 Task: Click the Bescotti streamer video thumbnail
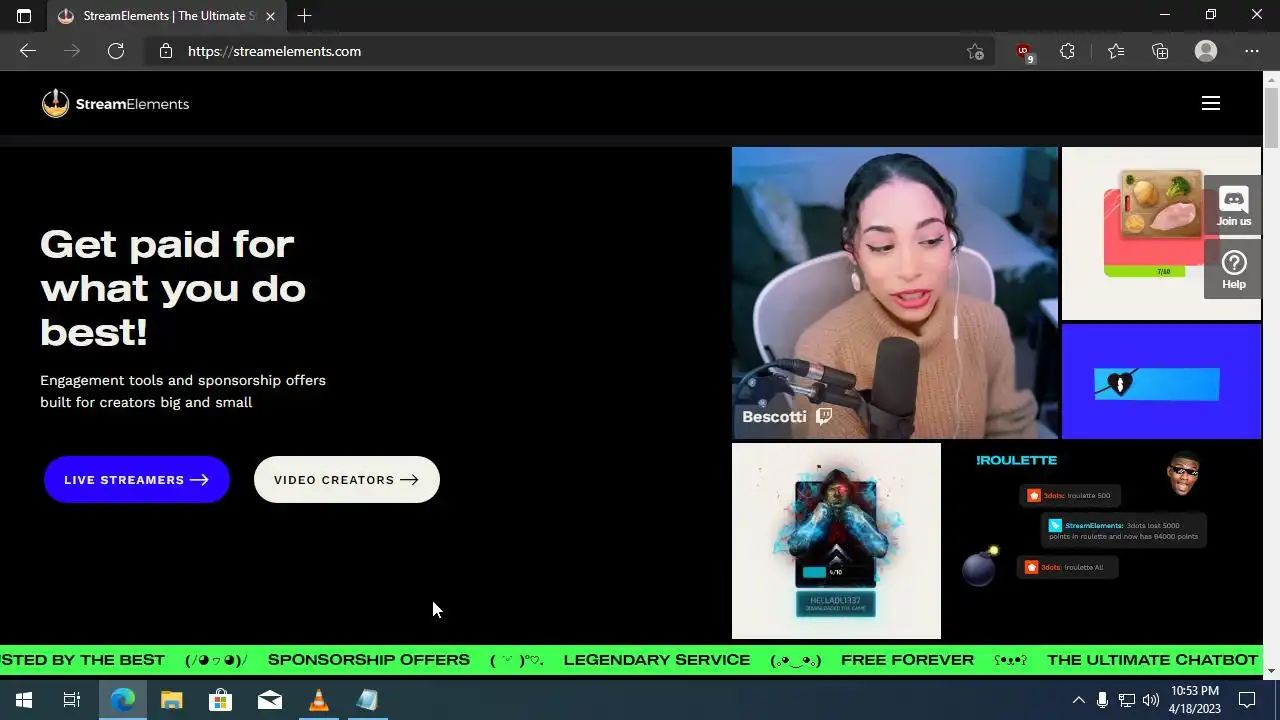[894, 293]
